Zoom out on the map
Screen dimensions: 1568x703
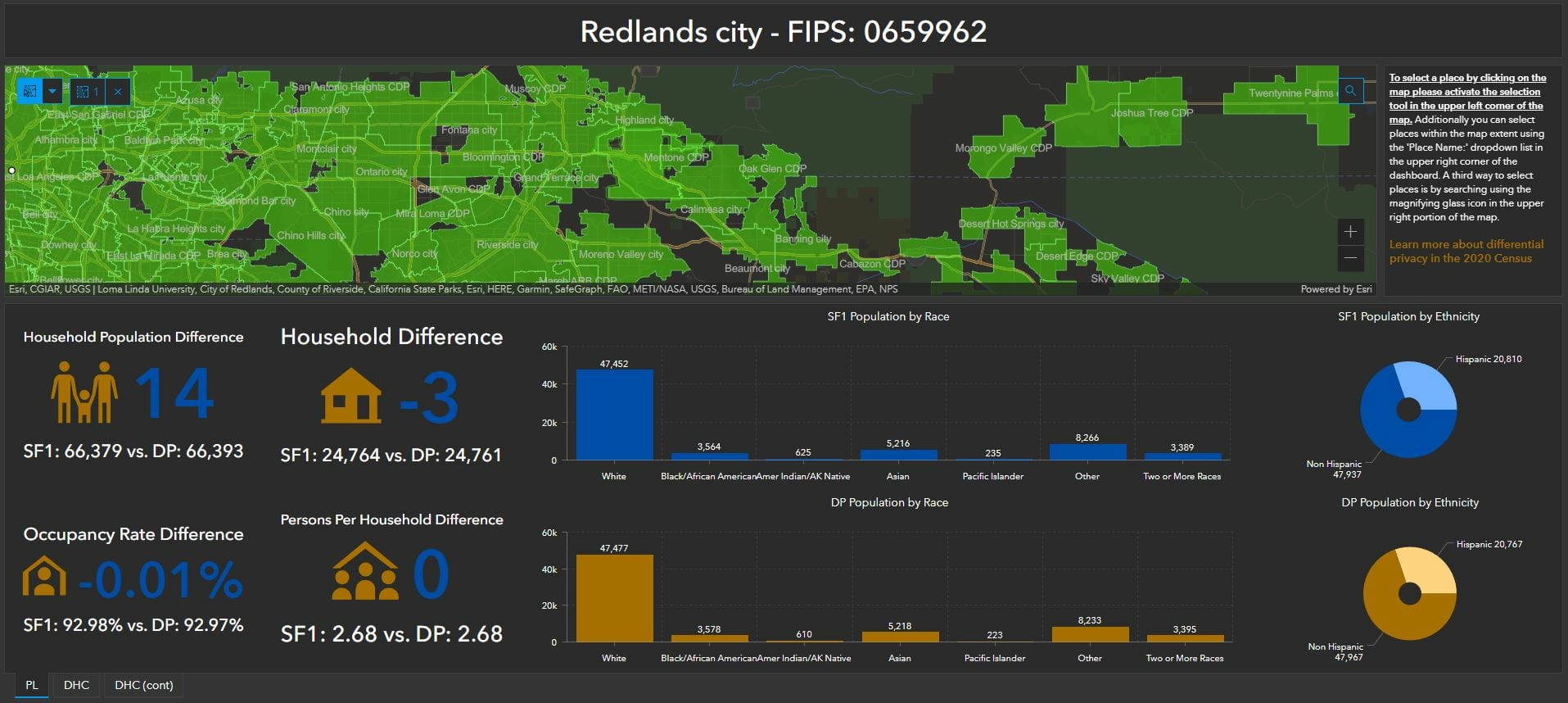tap(1350, 258)
